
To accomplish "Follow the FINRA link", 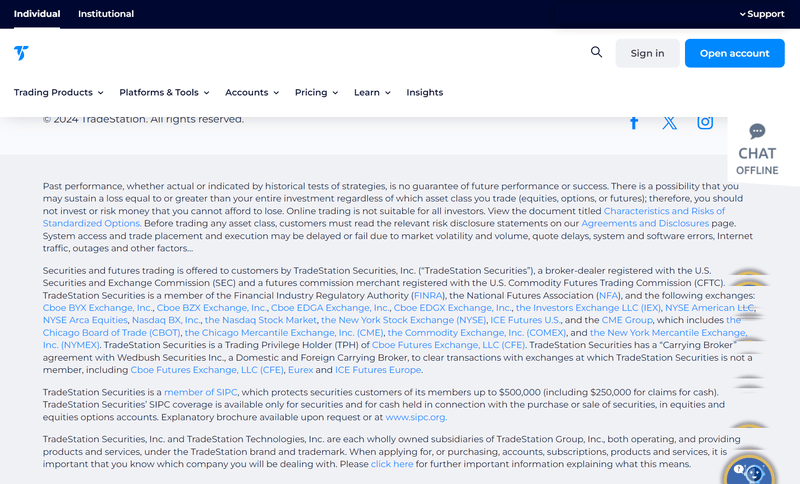I will 428,296.
